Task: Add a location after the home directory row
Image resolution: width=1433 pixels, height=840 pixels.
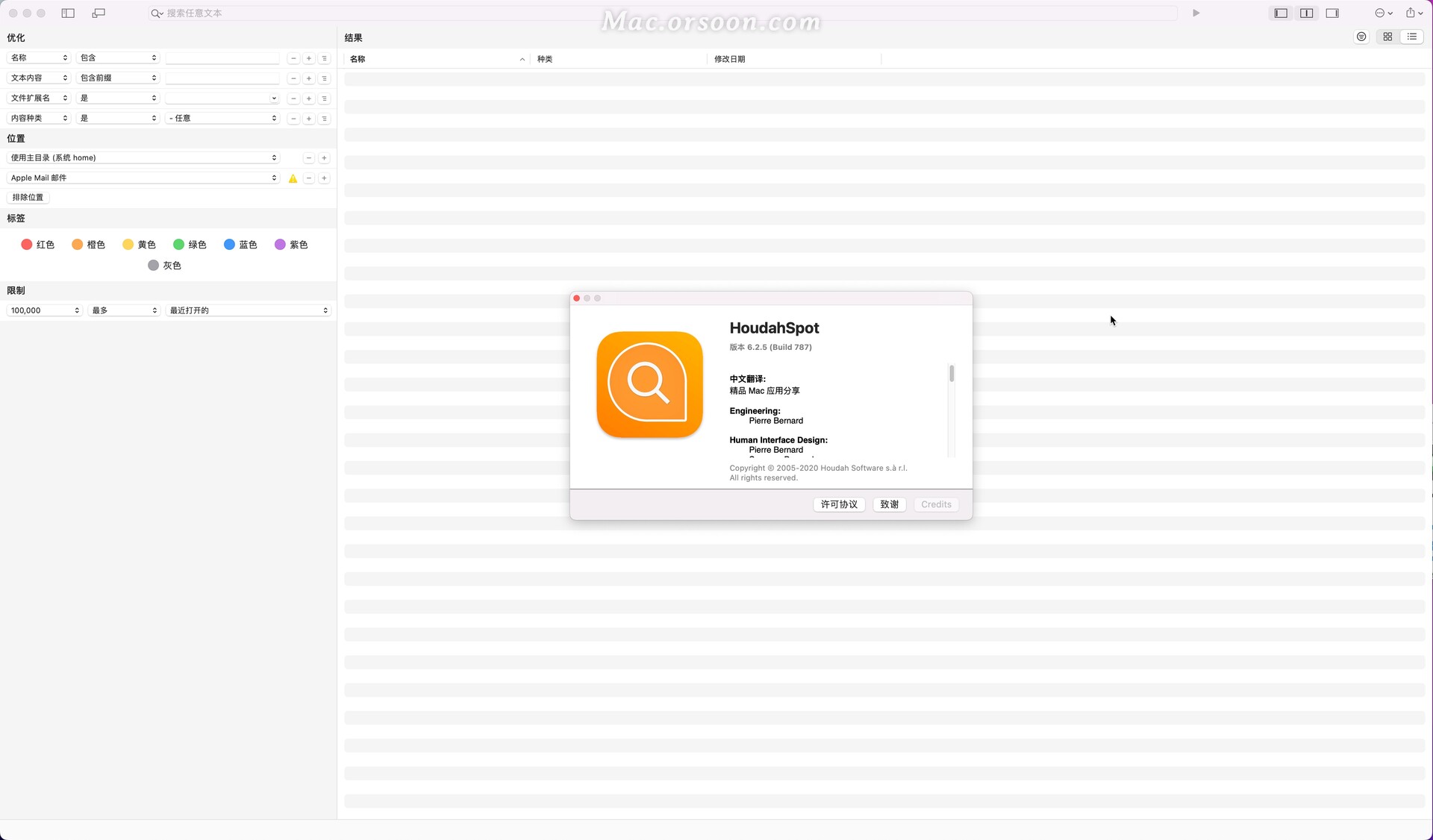Action: 325,158
